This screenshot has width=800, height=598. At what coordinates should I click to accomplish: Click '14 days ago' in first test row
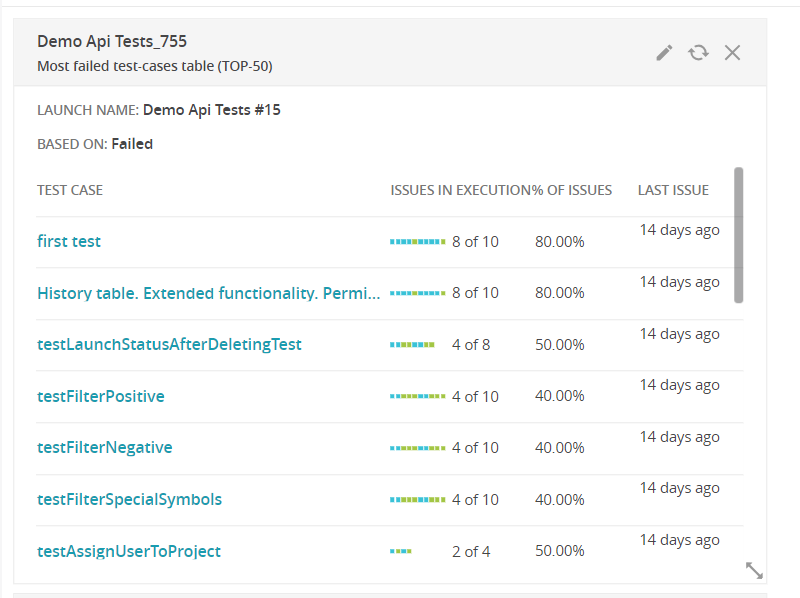pos(680,230)
